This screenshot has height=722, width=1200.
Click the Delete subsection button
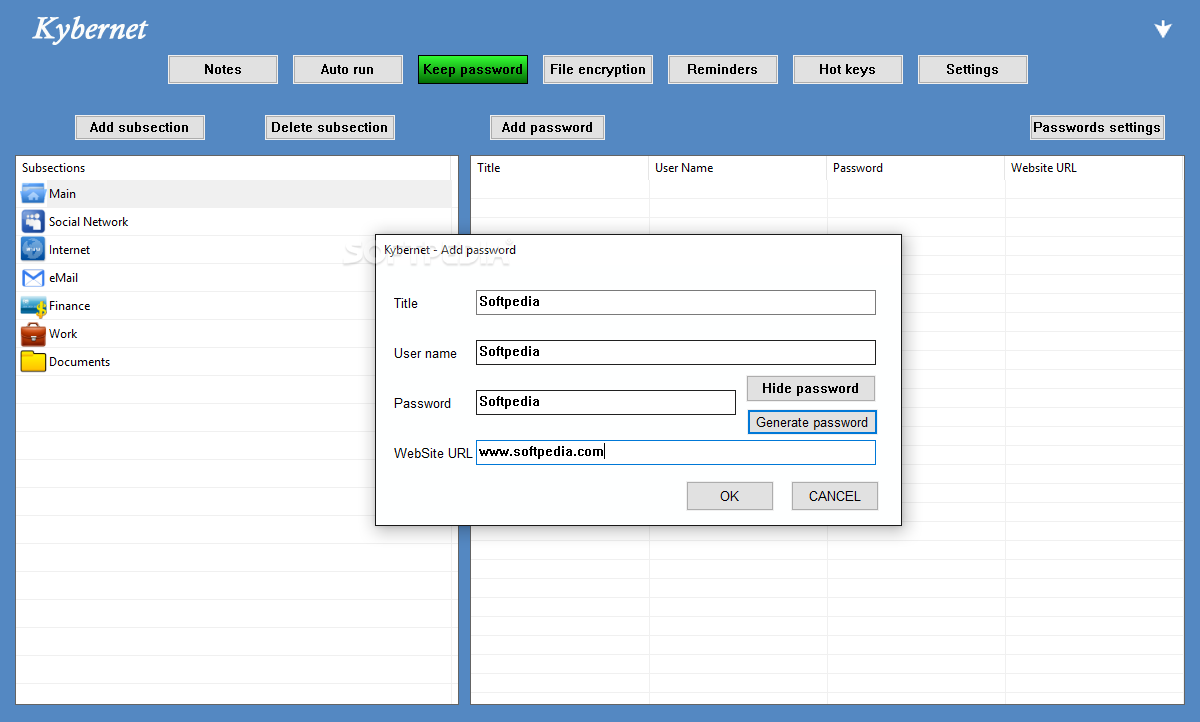coord(330,127)
